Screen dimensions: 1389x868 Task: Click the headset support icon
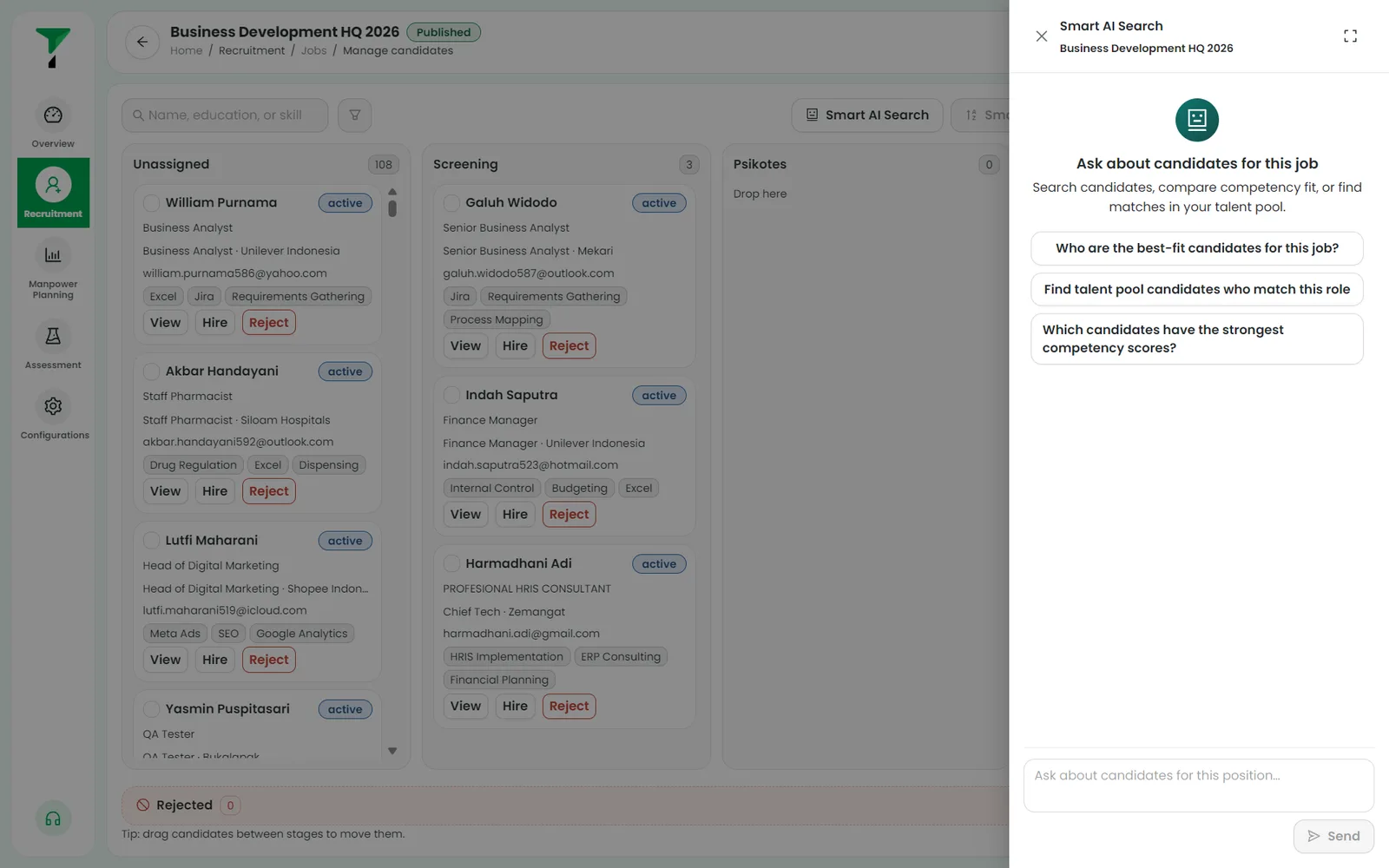click(53, 819)
